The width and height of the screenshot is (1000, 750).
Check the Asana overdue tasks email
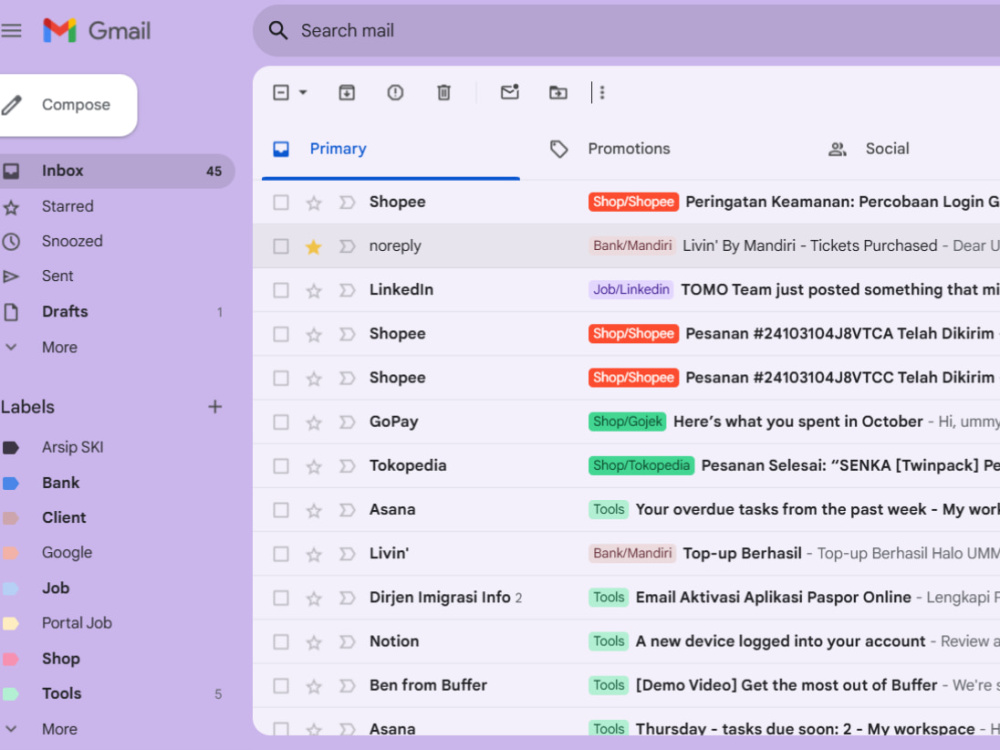[x=281, y=510]
